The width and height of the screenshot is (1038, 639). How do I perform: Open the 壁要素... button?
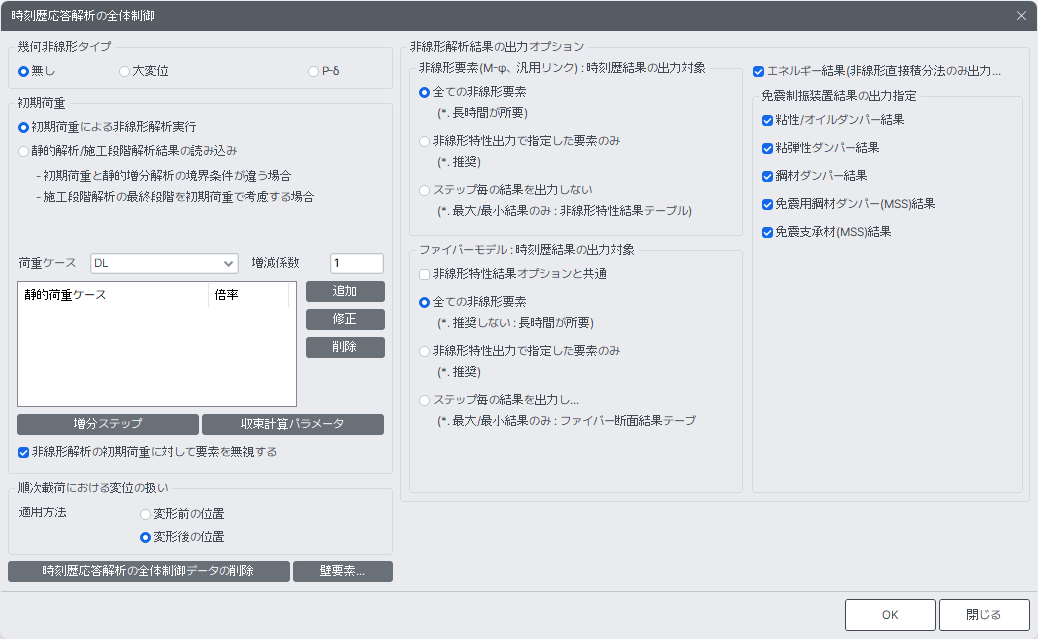pyautogui.click(x=343, y=571)
